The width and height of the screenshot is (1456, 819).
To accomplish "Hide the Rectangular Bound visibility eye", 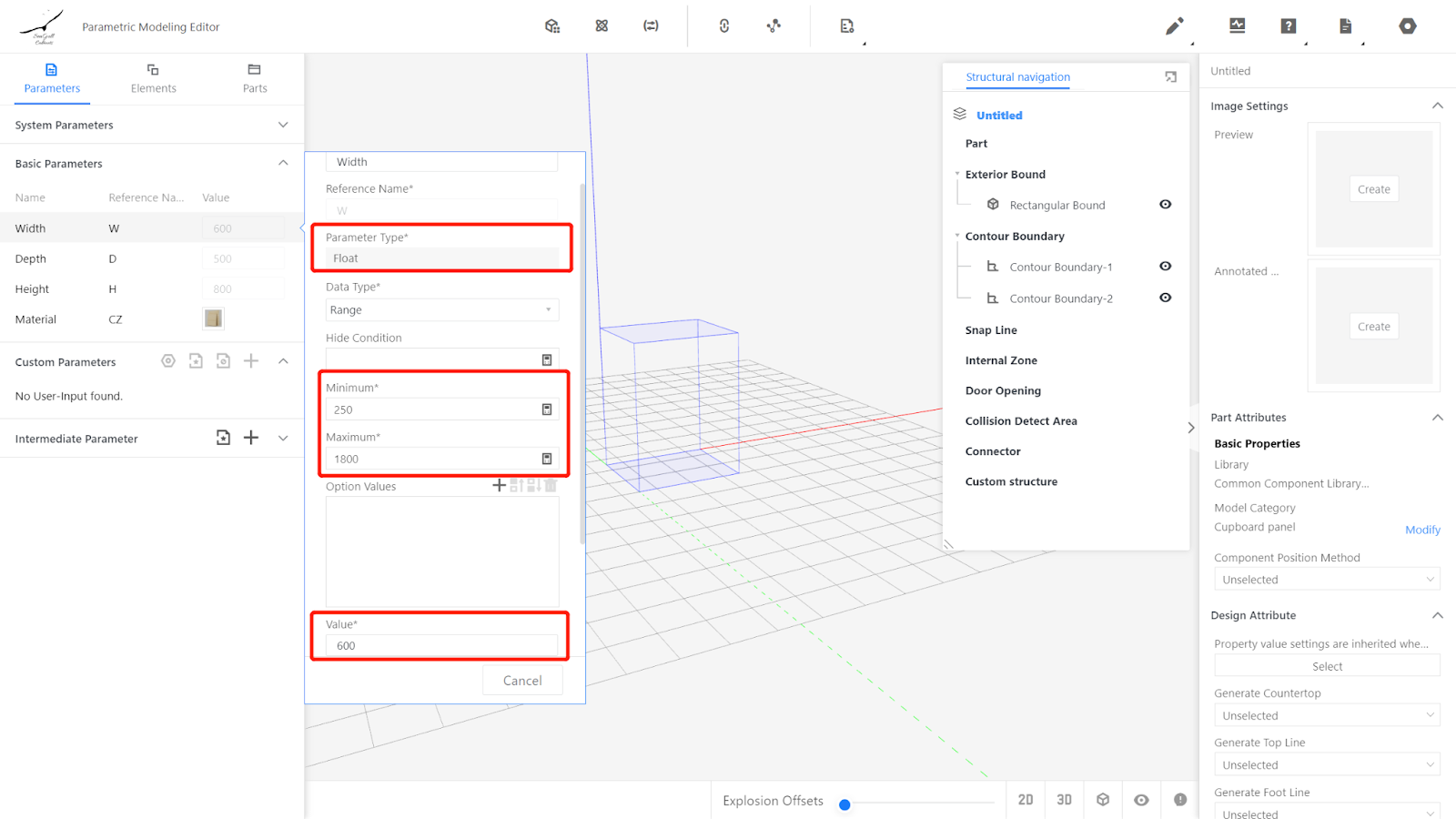I will (1165, 205).
